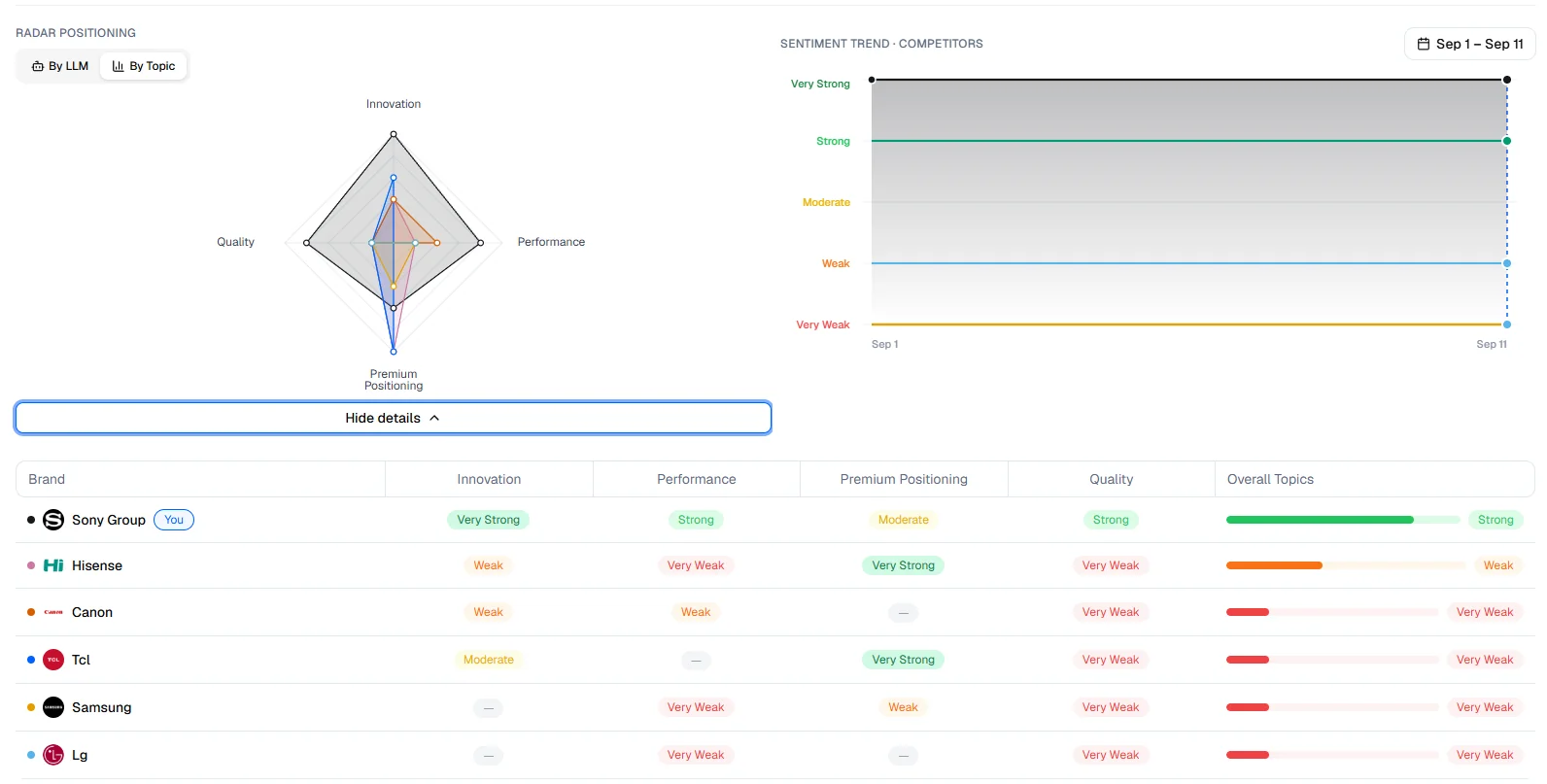
Task: Click the Sony Group brand logo
Action: coord(53,520)
